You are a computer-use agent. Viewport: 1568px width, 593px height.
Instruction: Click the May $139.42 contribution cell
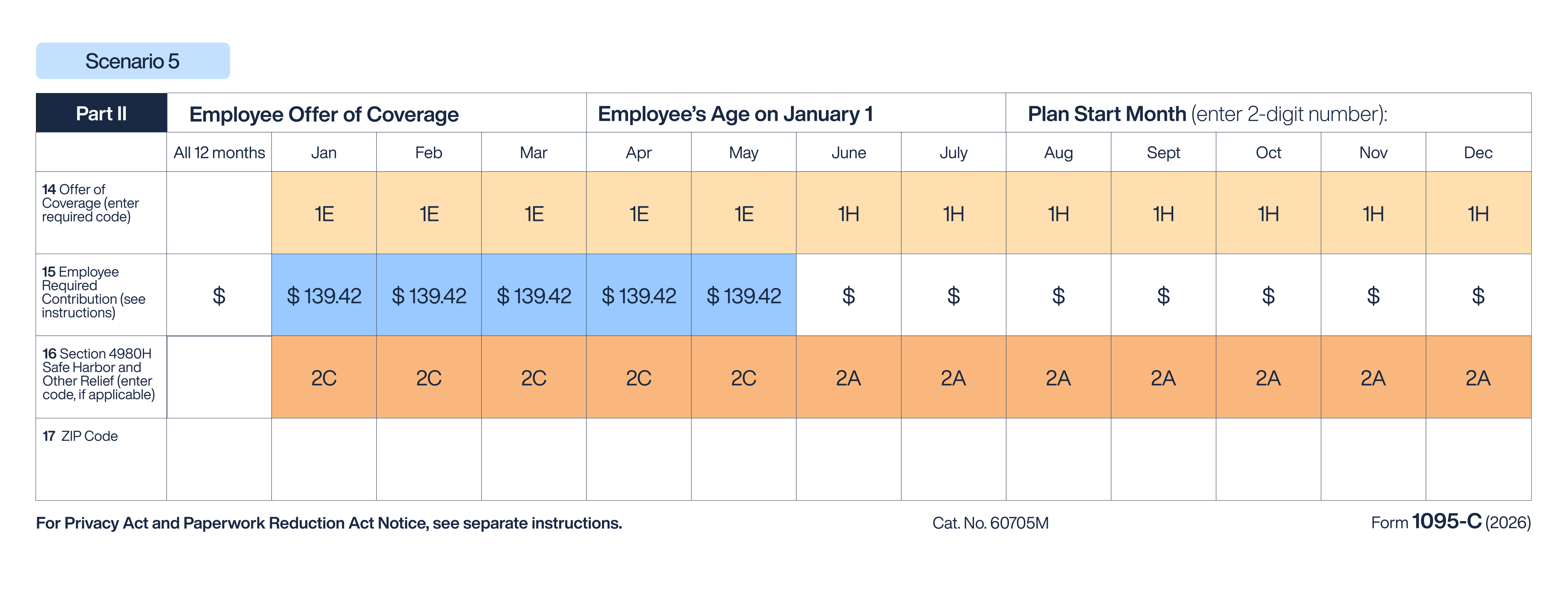pos(743,295)
